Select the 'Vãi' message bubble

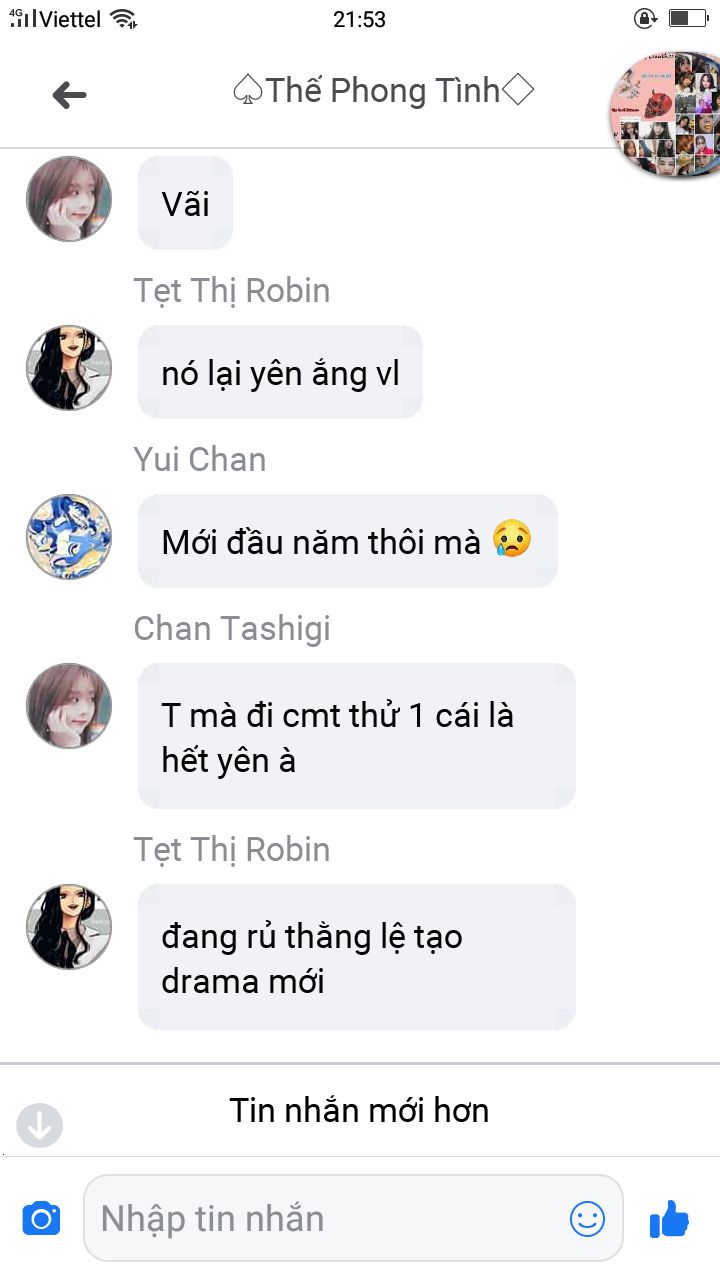click(x=185, y=203)
